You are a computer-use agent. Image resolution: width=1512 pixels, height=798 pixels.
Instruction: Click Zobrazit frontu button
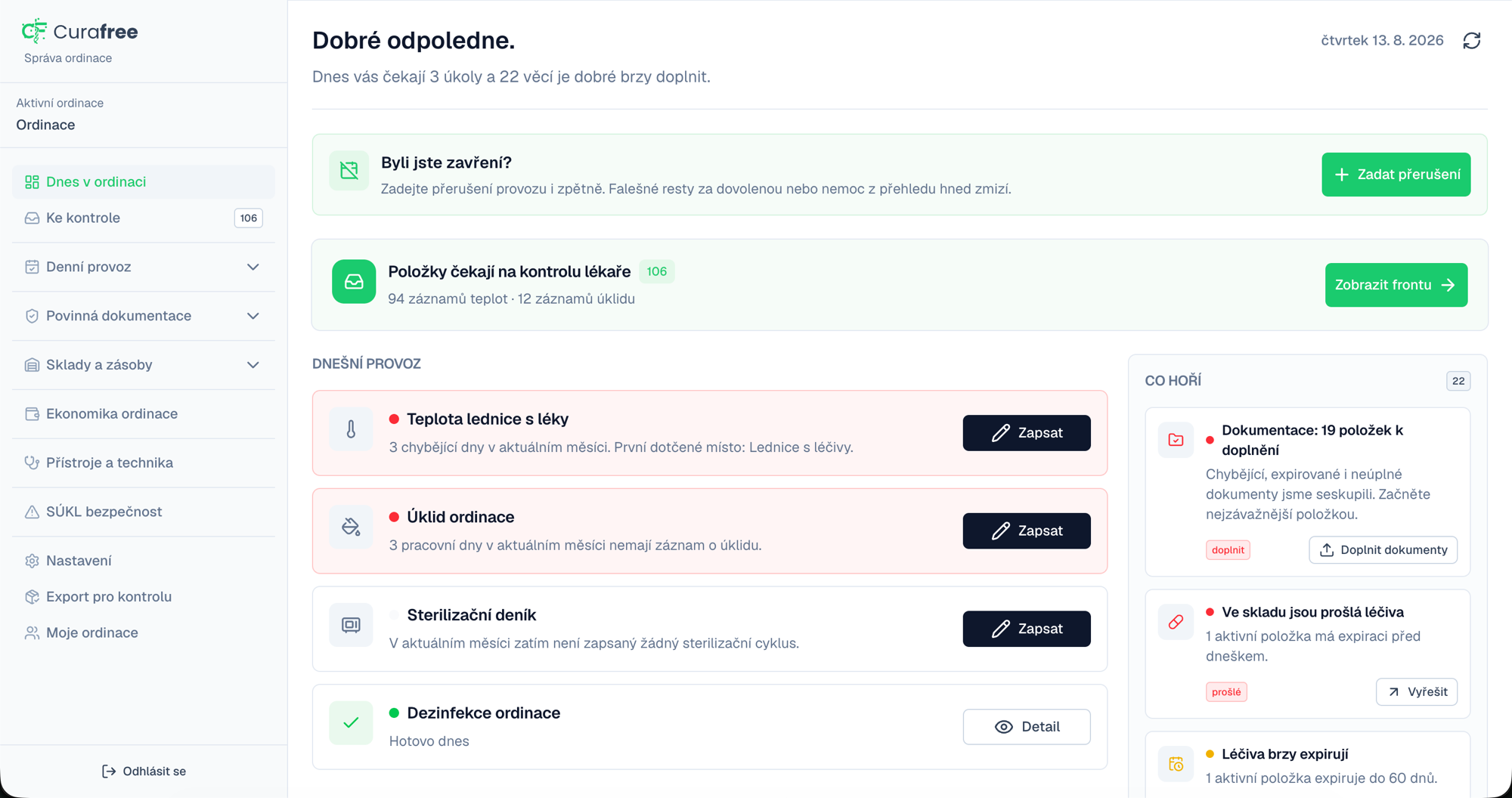pos(1396,285)
